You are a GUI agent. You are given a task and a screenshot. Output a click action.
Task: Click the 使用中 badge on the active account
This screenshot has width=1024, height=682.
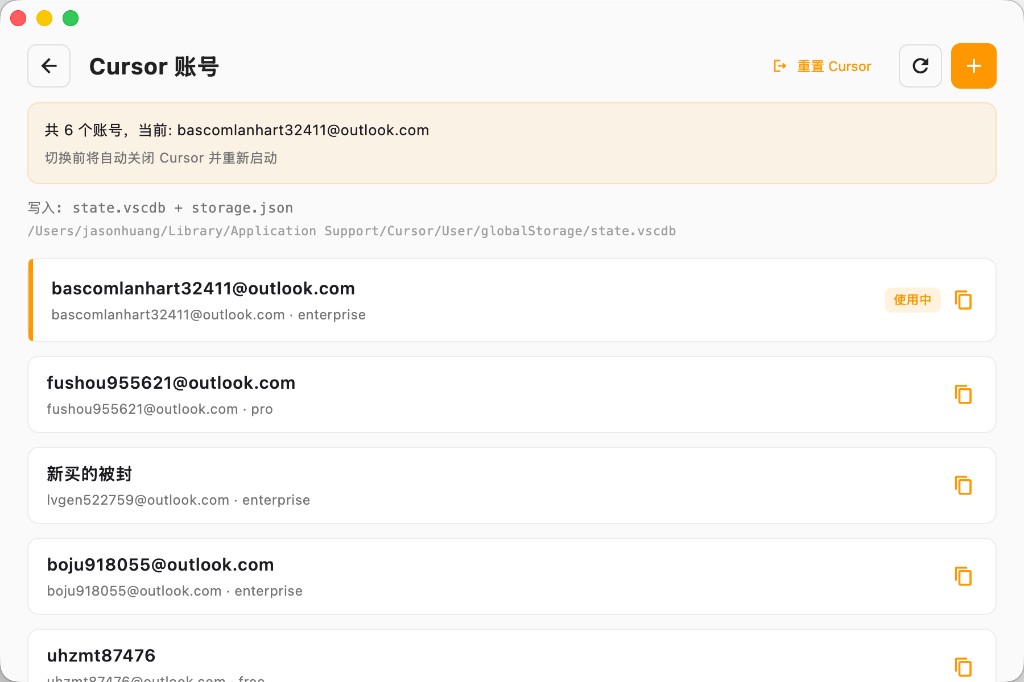point(912,300)
